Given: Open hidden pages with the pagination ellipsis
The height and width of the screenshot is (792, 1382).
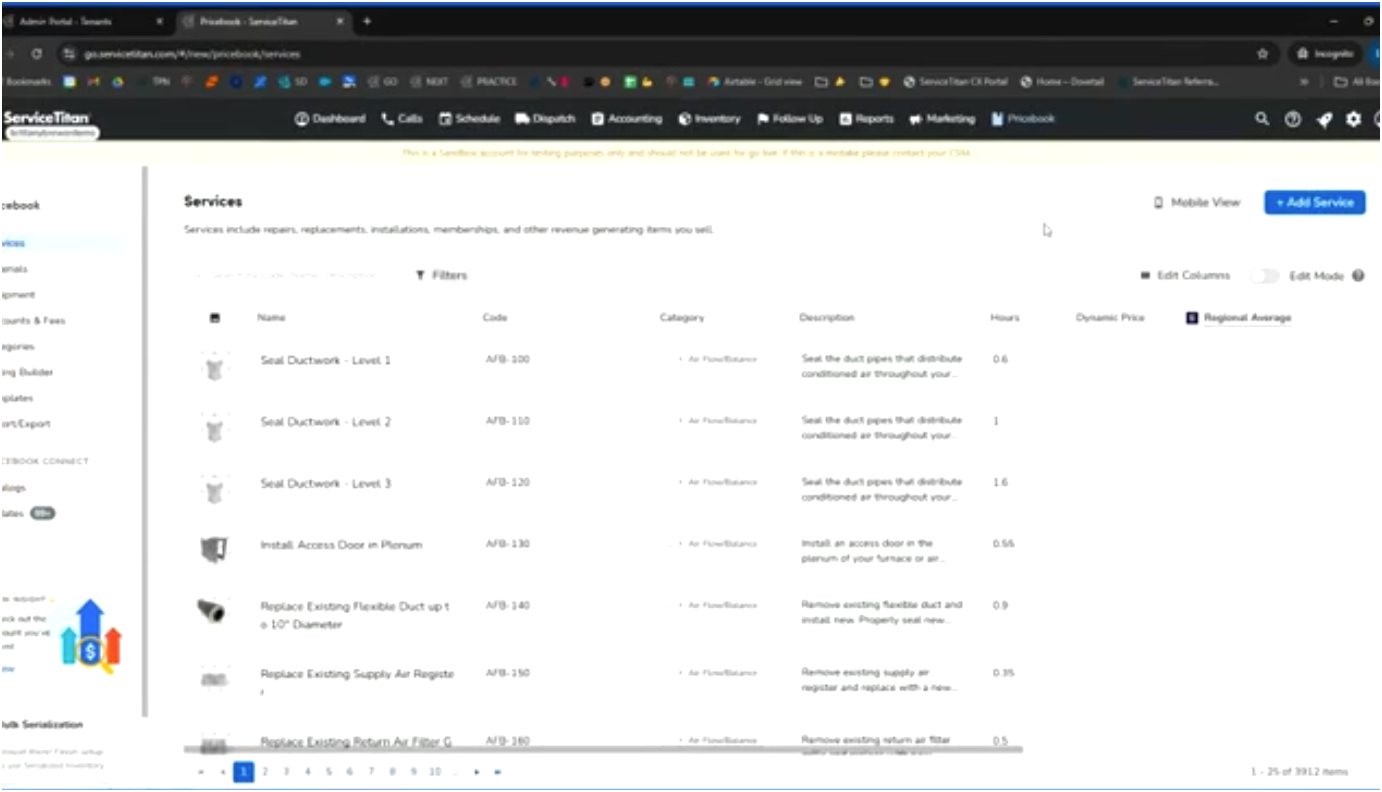Looking at the screenshot, I should tap(454, 771).
